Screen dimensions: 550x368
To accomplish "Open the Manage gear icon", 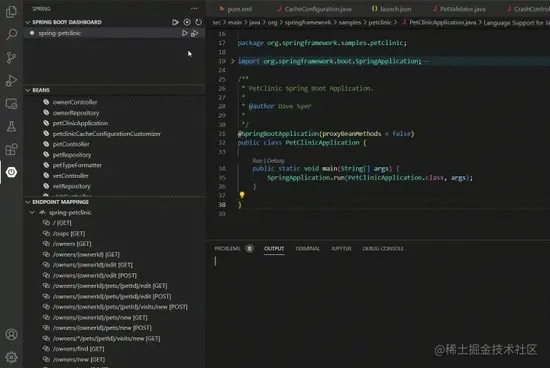I will click(11, 357).
